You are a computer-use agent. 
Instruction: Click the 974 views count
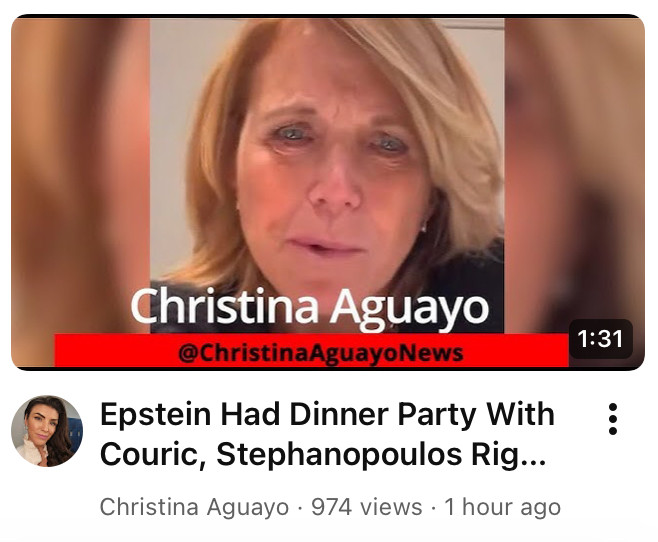click(367, 507)
